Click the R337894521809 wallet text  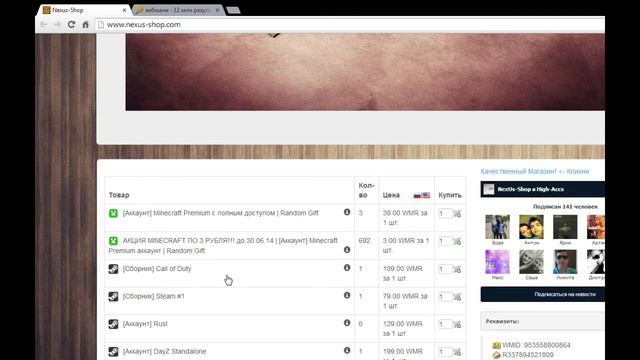(x=528, y=355)
